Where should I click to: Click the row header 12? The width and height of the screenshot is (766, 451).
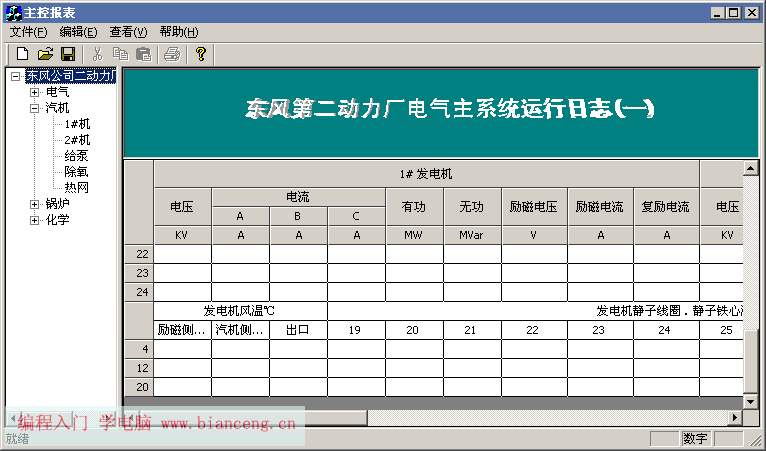coord(139,368)
